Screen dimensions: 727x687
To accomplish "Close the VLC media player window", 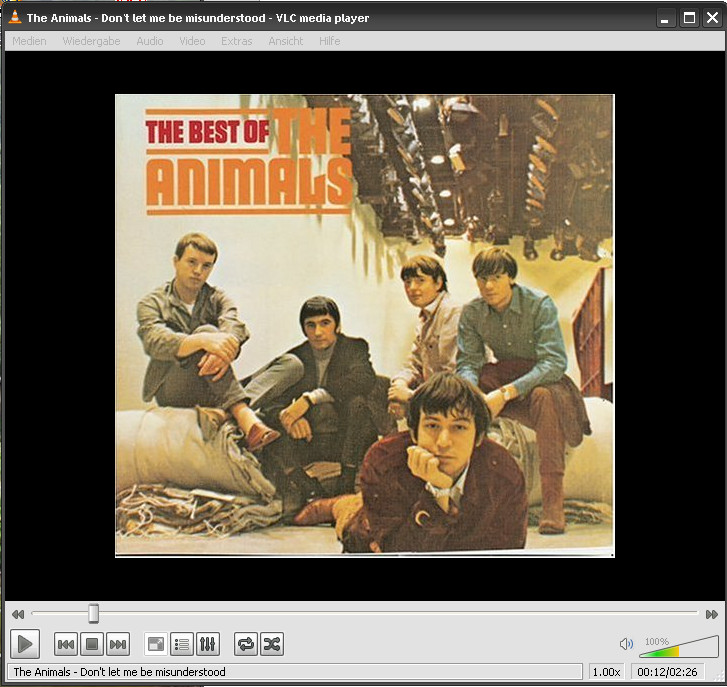I will (x=713, y=19).
